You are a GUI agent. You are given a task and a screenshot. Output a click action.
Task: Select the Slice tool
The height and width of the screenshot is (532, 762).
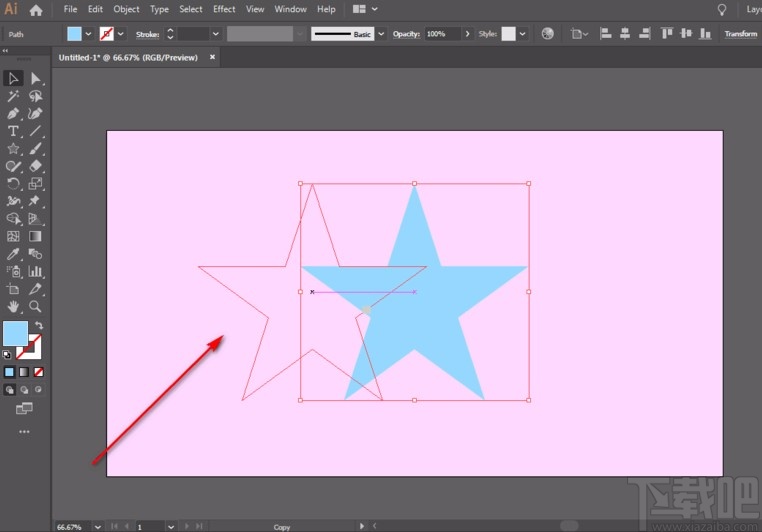[x=35, y=289]
